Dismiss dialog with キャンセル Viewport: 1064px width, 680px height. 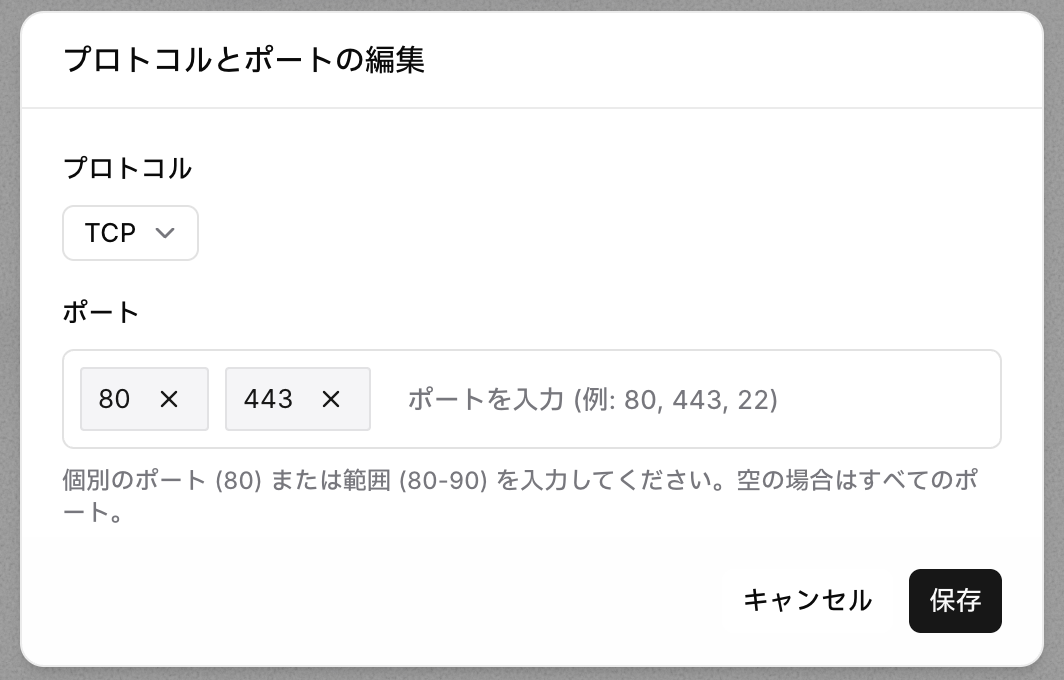pos(808,601)
